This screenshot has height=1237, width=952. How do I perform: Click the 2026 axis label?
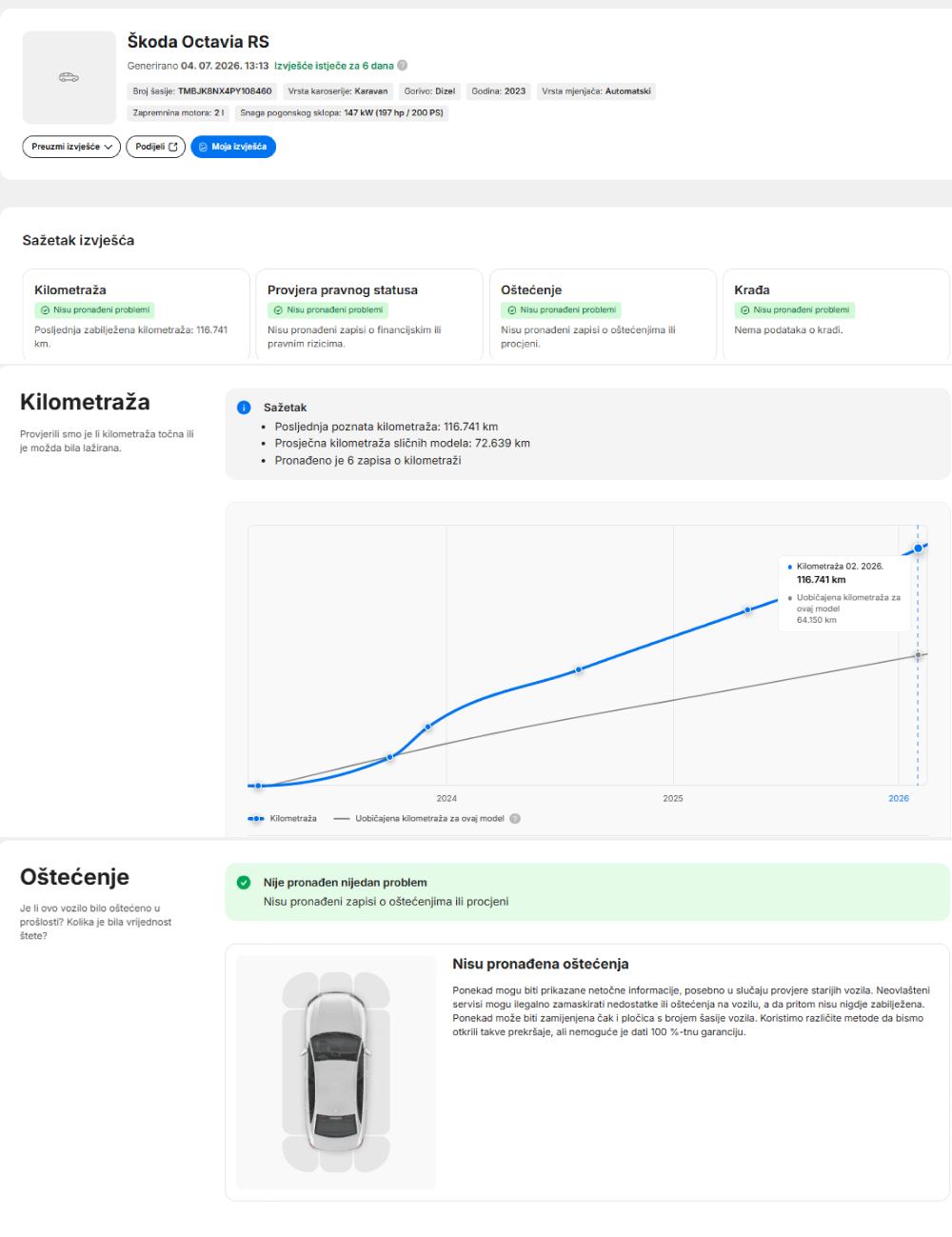pos(899,798)
